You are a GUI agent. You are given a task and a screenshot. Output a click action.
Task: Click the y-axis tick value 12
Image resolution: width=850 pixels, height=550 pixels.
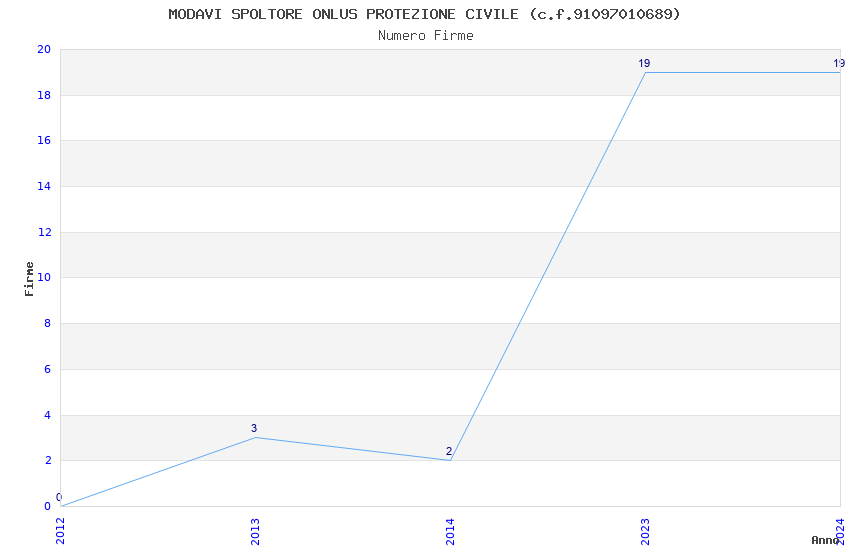coord(44,232)
